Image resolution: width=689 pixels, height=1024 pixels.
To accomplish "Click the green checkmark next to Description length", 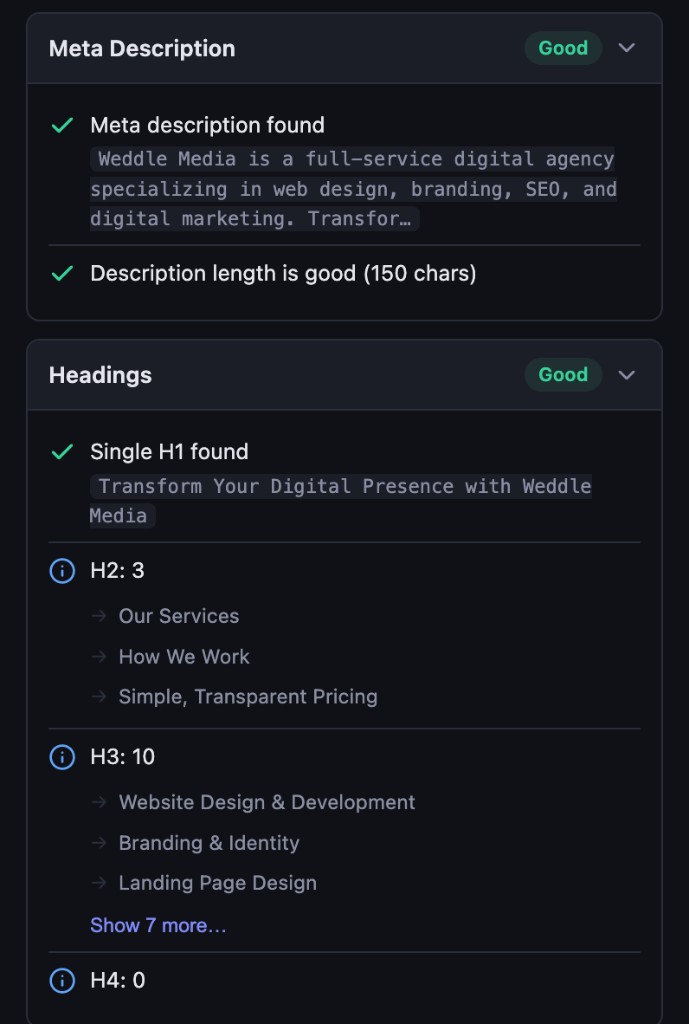I will pyautogui.click(x=63, y=273).
